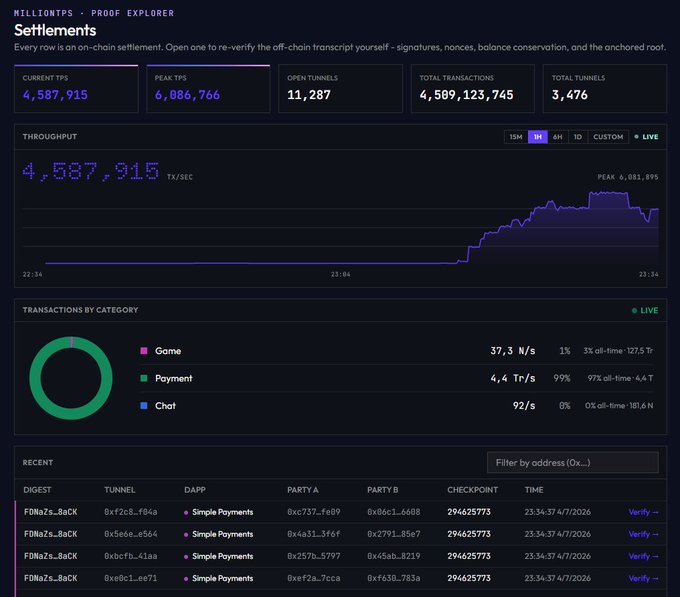The width and height of the screenshot is (680, 597).
Task: Click Party B address 0xf630…783a
Action: [x=394, y=578]
